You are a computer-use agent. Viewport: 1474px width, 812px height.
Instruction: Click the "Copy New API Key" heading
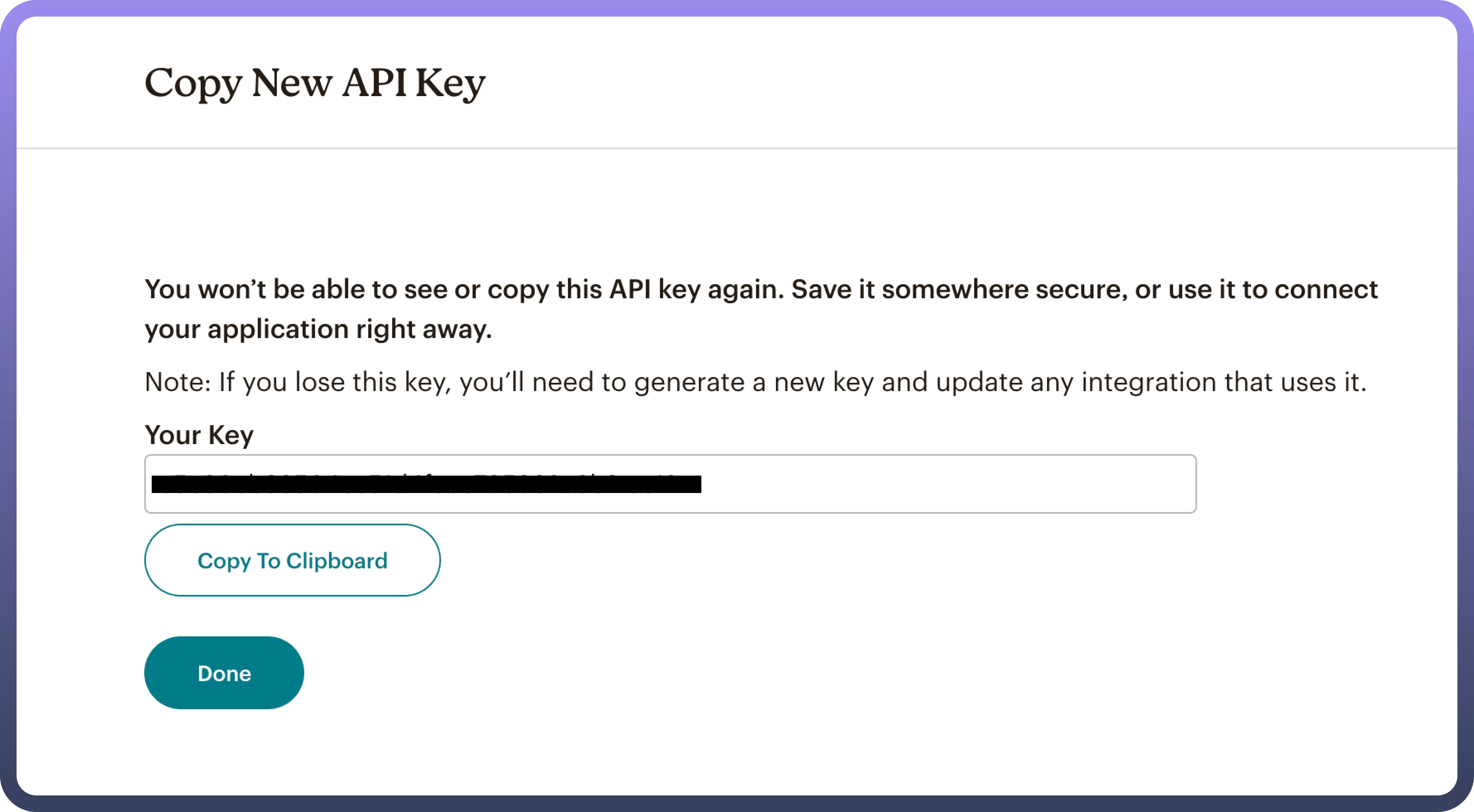(x=315, y=84)
